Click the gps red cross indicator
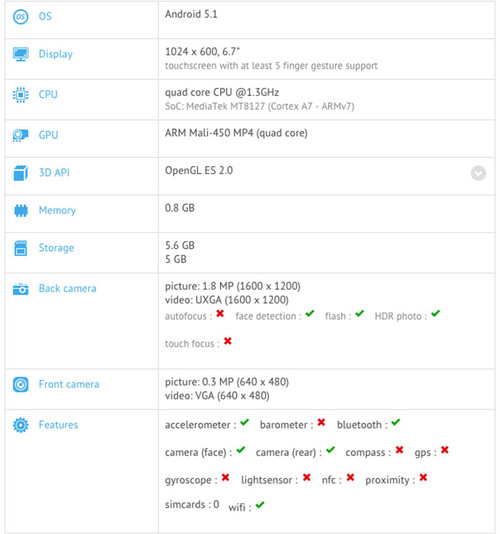The height and width of the screenshot is (534, 500). [444, 450]
